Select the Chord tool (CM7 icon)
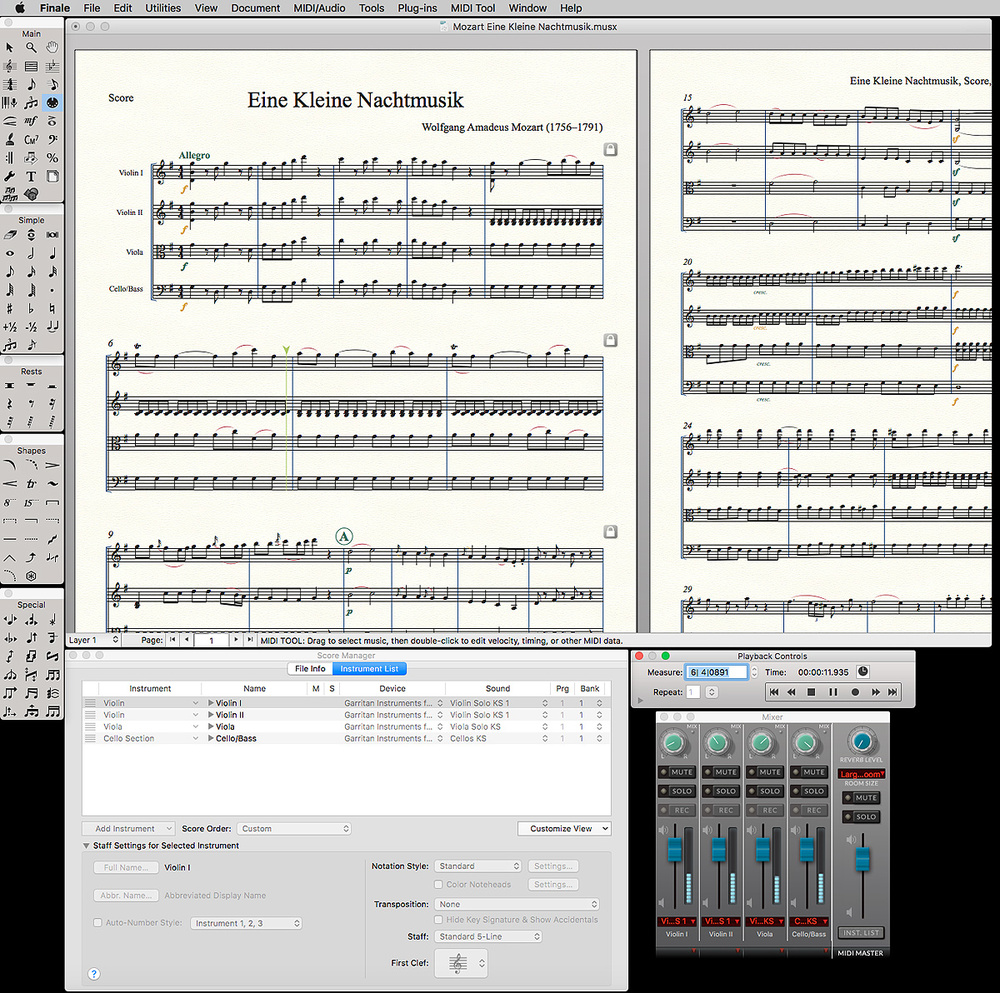The width and height of the screenshot is (1000, 993). [x=31, y=140]
